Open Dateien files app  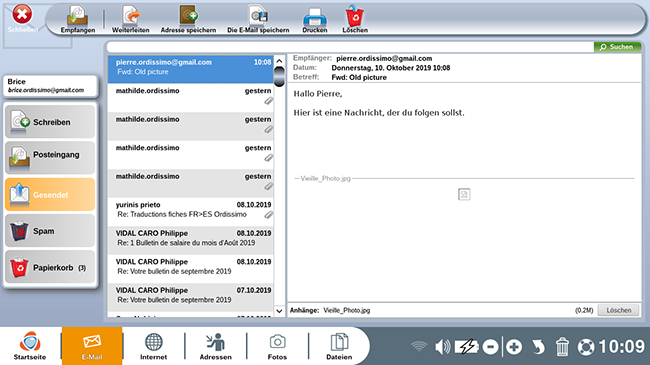[339, 346]
